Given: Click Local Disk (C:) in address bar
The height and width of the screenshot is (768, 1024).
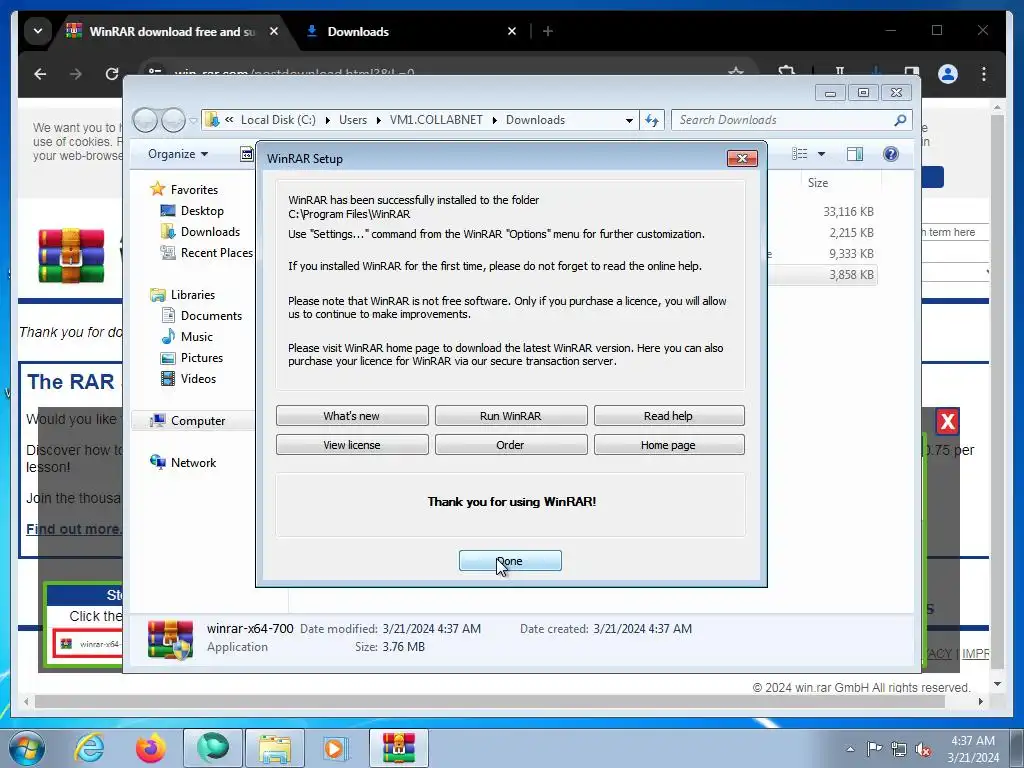Looking at the screenshot, I should [278, 120].
